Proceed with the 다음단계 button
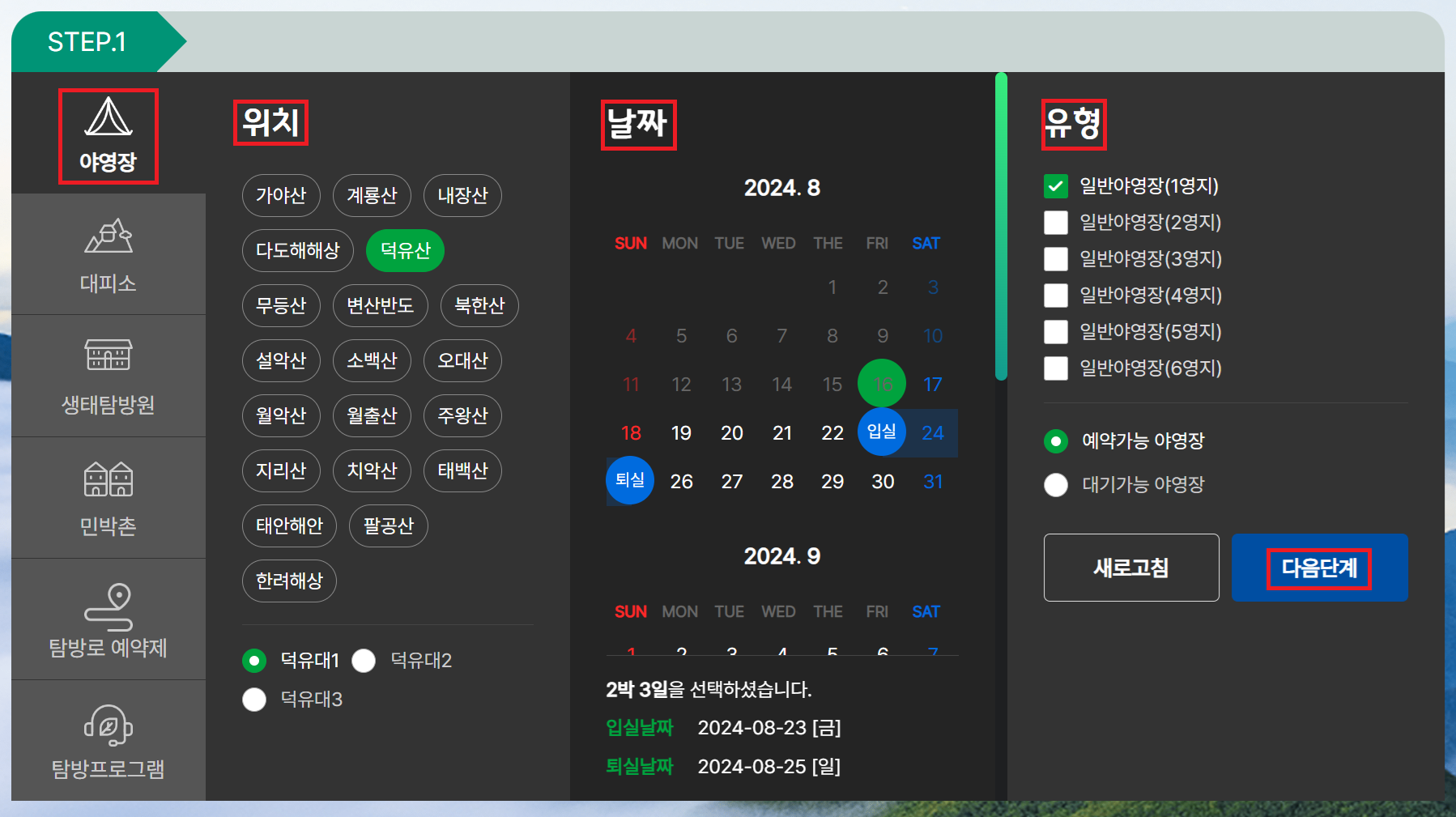Screen dimensions: 1456x817 tap(1320, 568)
